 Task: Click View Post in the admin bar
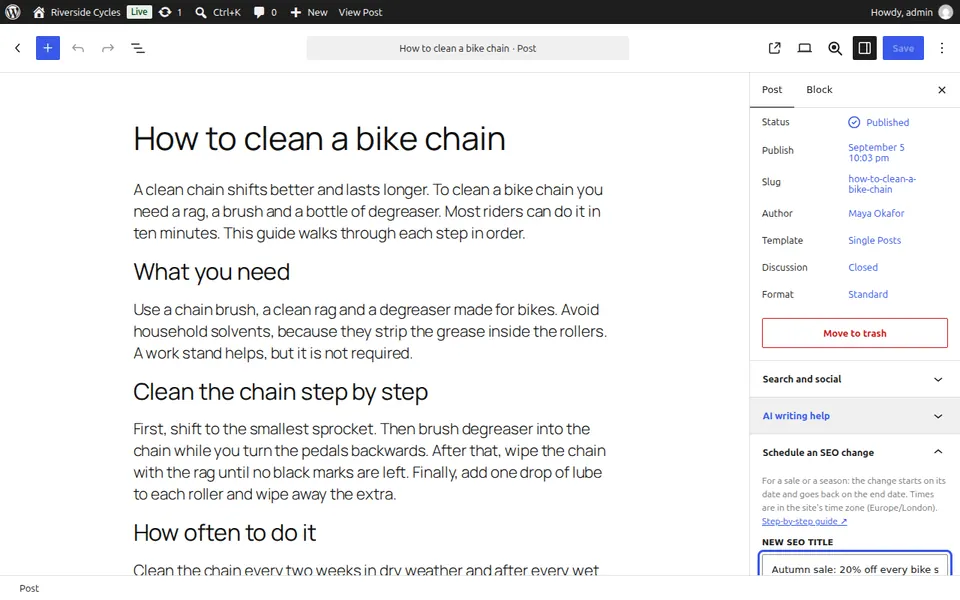coord(360,12)
